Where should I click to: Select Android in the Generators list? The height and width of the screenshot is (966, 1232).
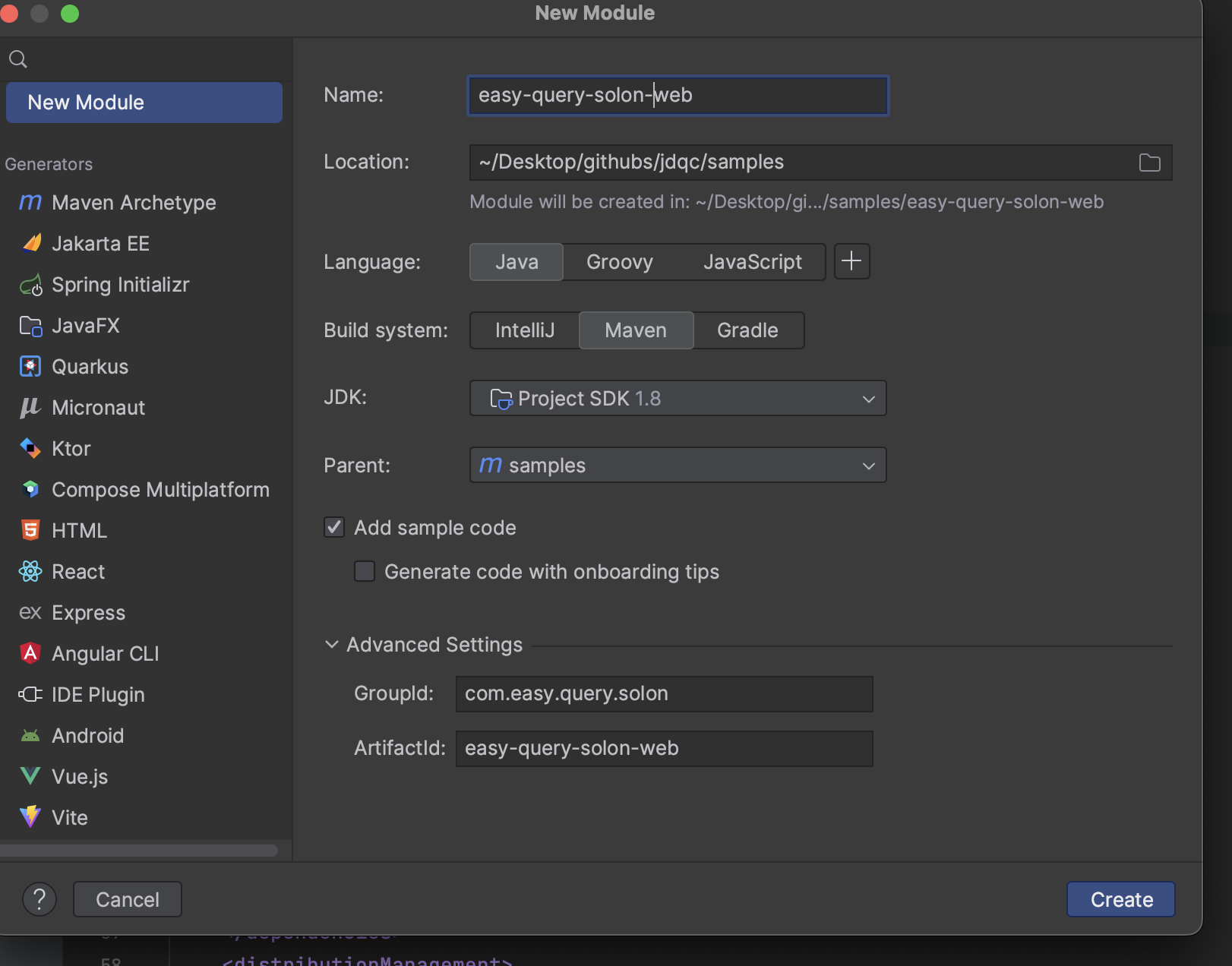point(87,736)
